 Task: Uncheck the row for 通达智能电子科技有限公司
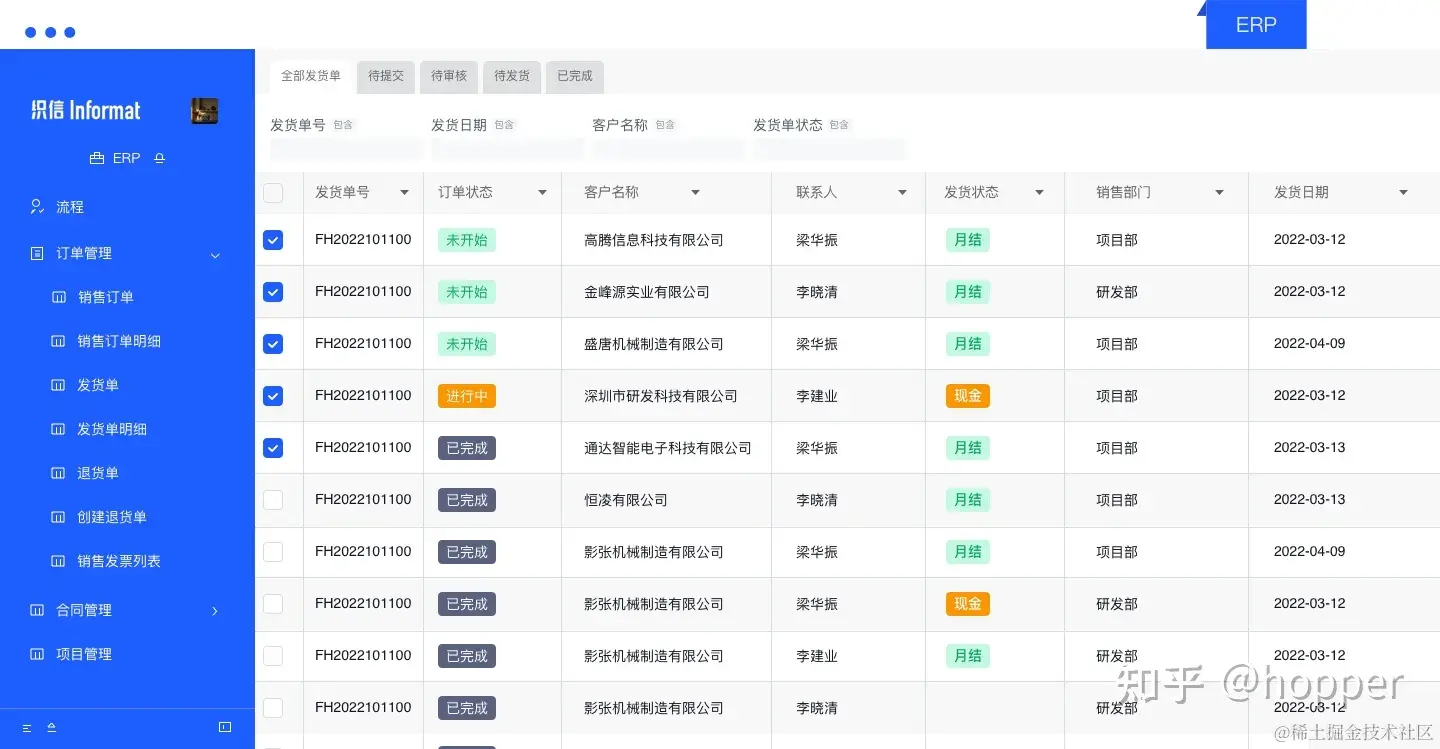[273, 448]
